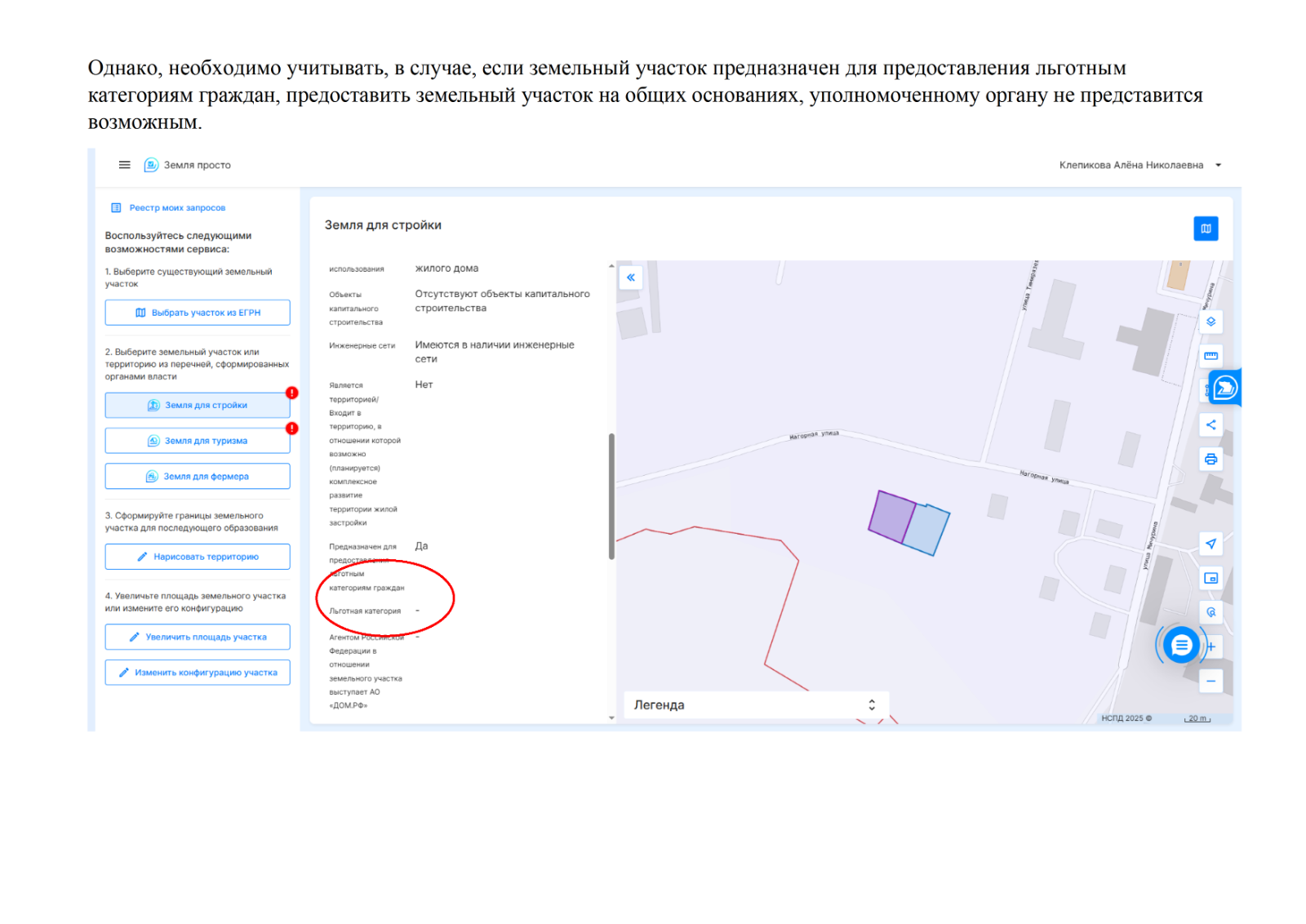Toggle the overview minimap
Image resolution: width=1306 pixels, height=924 pixels.
click(1210, 578)
